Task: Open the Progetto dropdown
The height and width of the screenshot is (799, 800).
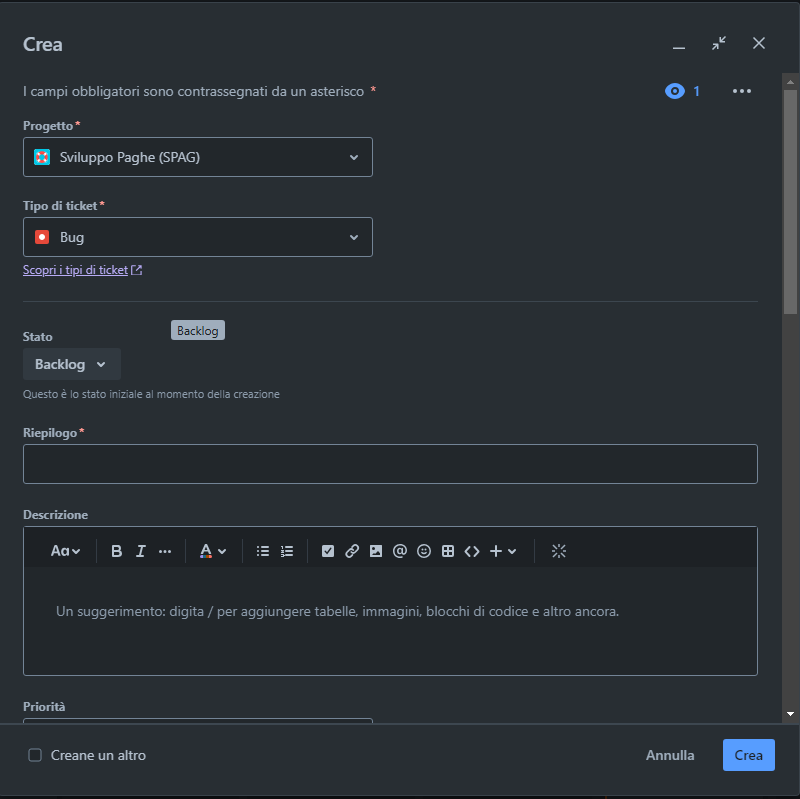Action: (x=197, y=157)
